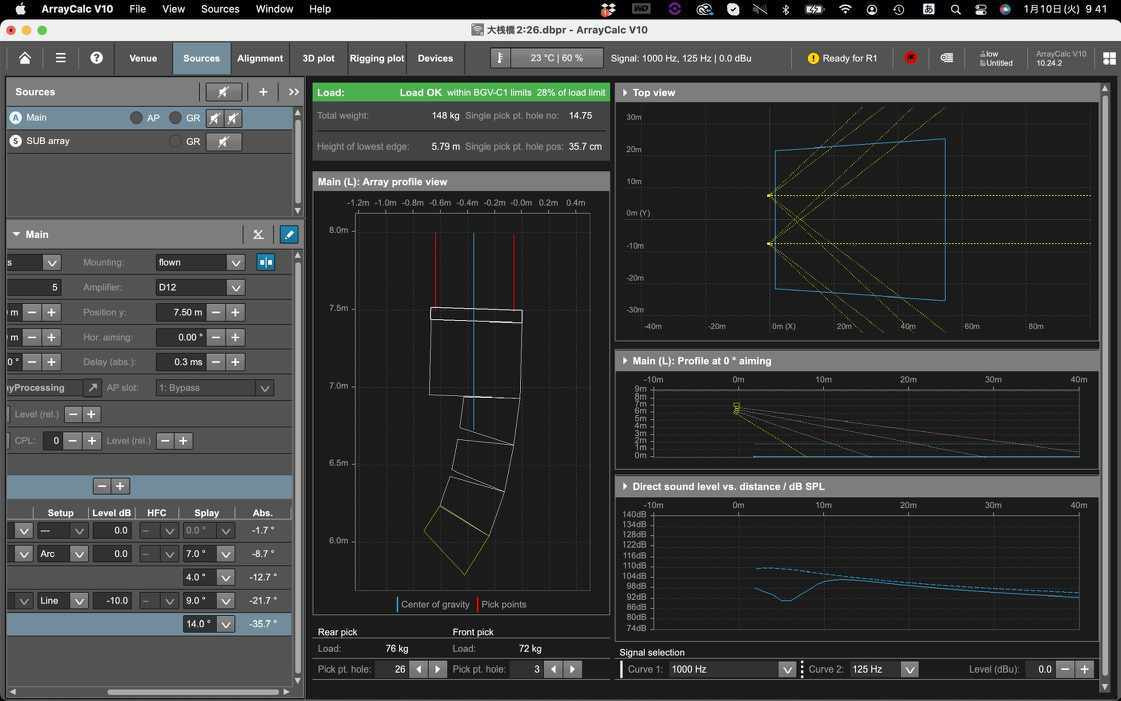This screenshot has height=701, width=1121.
Task: Open the Window menu
Action: (x=275, y=9)
